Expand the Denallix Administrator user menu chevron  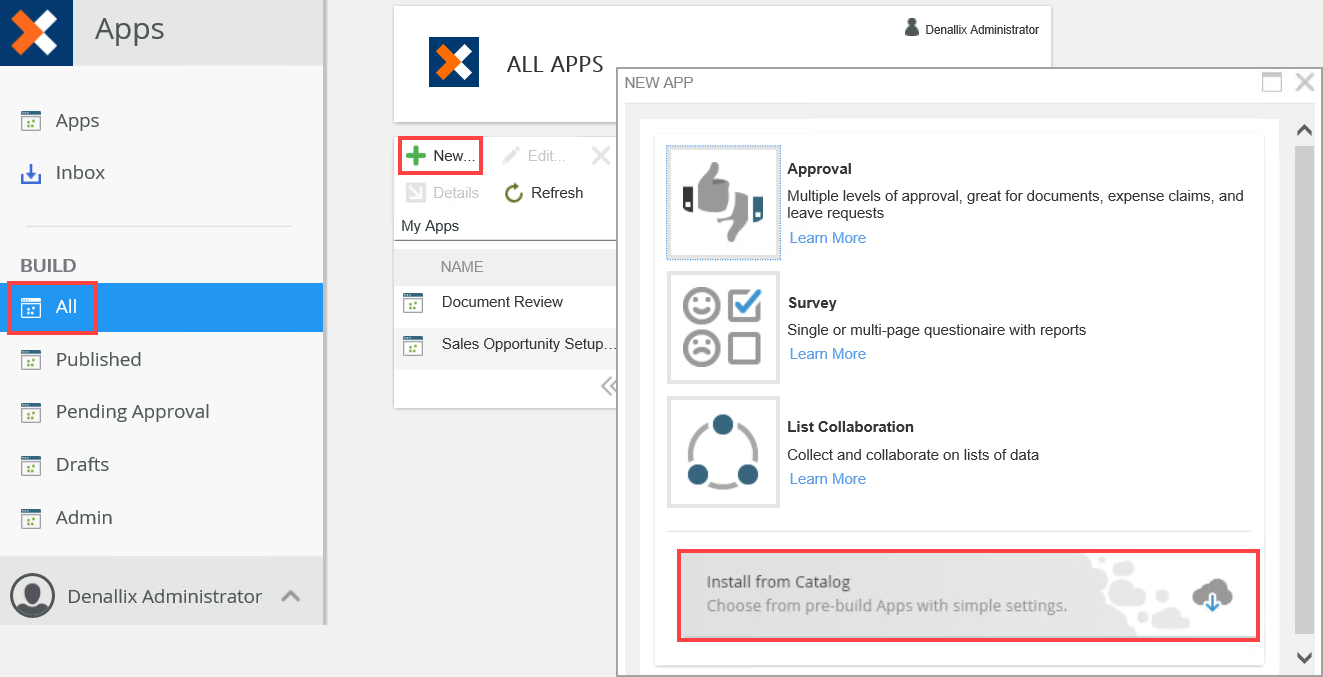coord(290,596)
